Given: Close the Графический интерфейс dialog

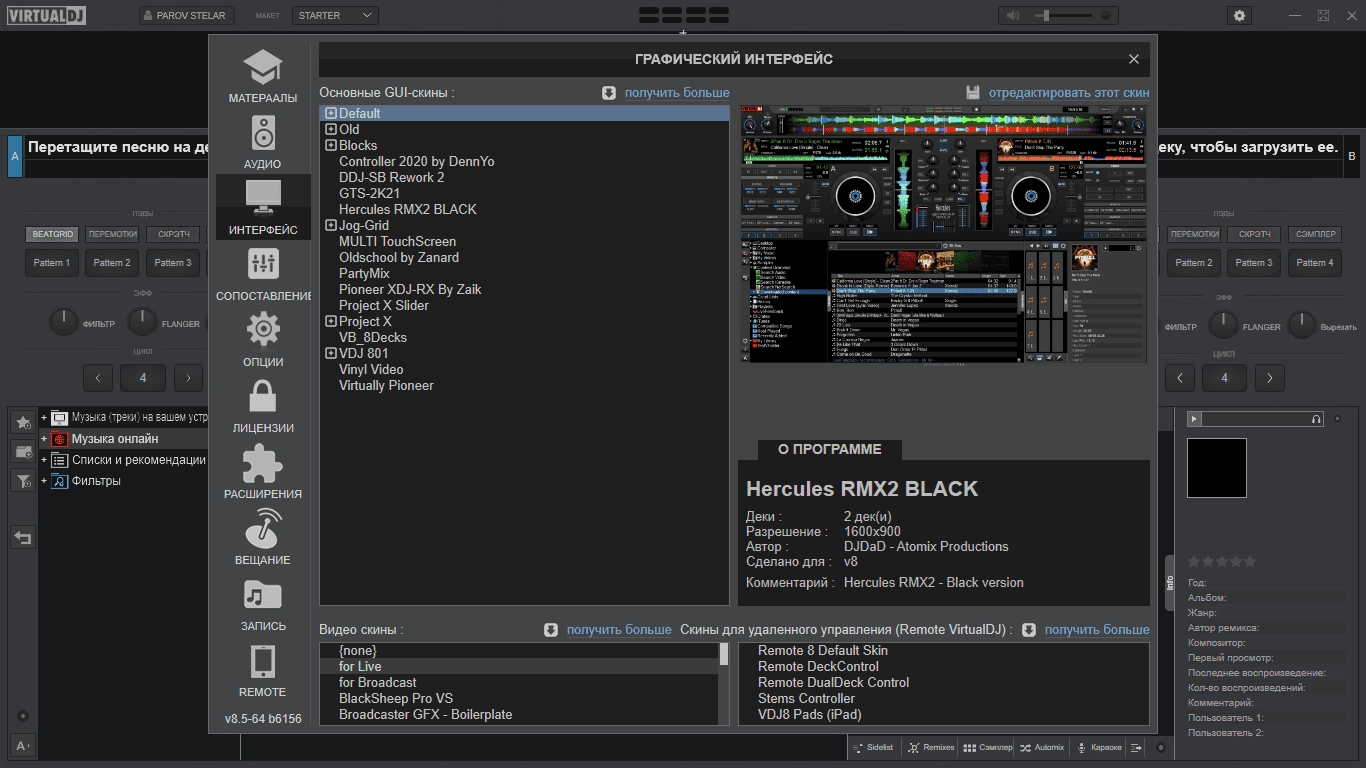Looking at the screenshot, I should 1134,59.
